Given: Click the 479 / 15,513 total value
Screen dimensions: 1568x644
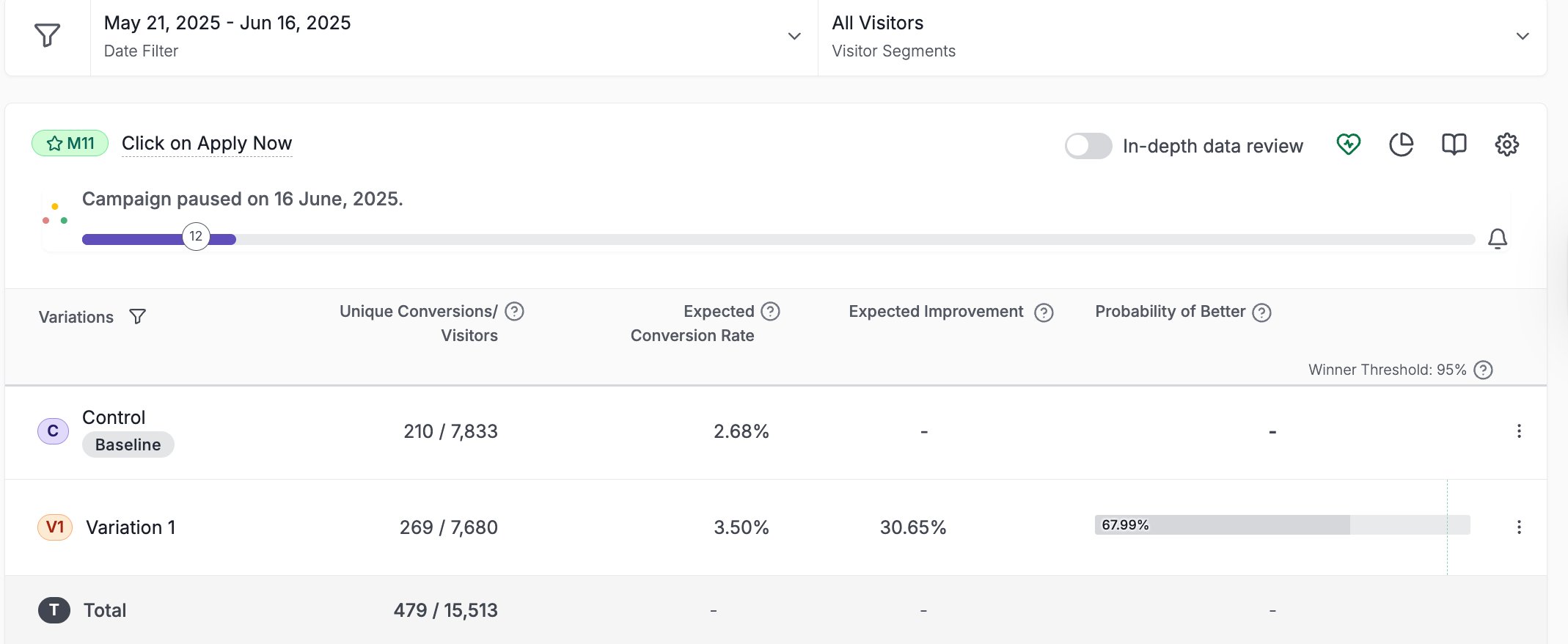Looking at the screenshot, I should point(445,610).
